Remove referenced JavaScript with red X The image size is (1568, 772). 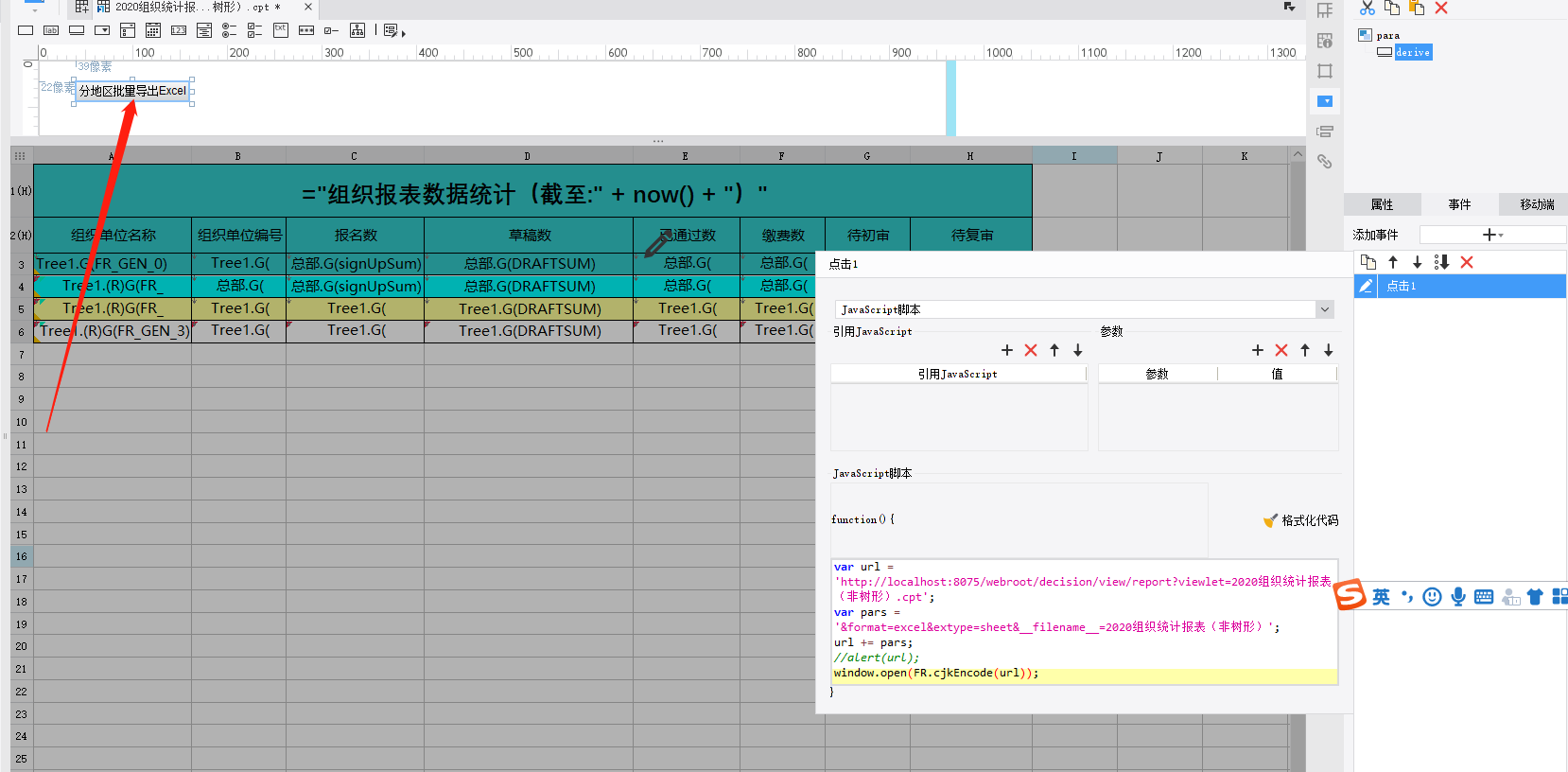pyautogui.click(x=1031, y=350)
